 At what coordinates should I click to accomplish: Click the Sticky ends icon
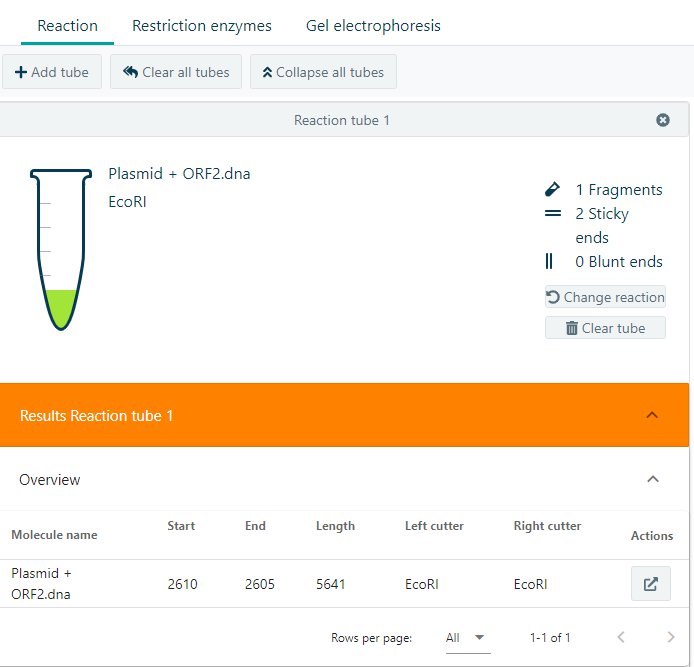tap(550, 214)
